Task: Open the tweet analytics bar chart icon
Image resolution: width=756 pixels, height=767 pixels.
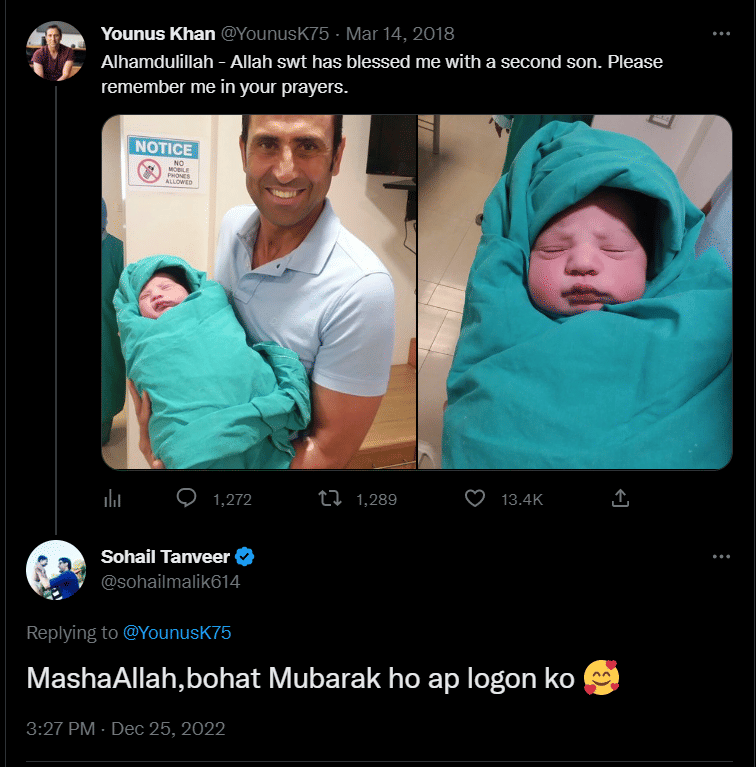Action: (x=112, y=498)
